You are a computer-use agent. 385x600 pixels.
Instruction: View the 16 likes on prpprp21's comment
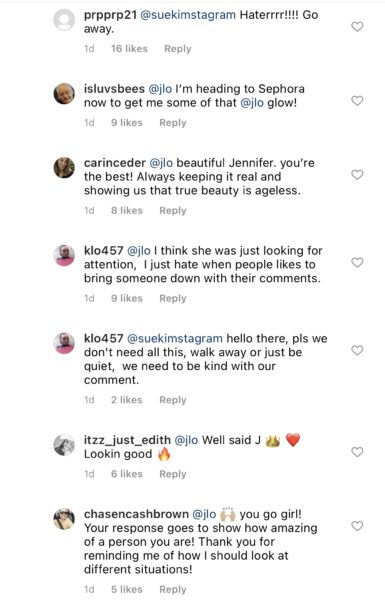129,49
